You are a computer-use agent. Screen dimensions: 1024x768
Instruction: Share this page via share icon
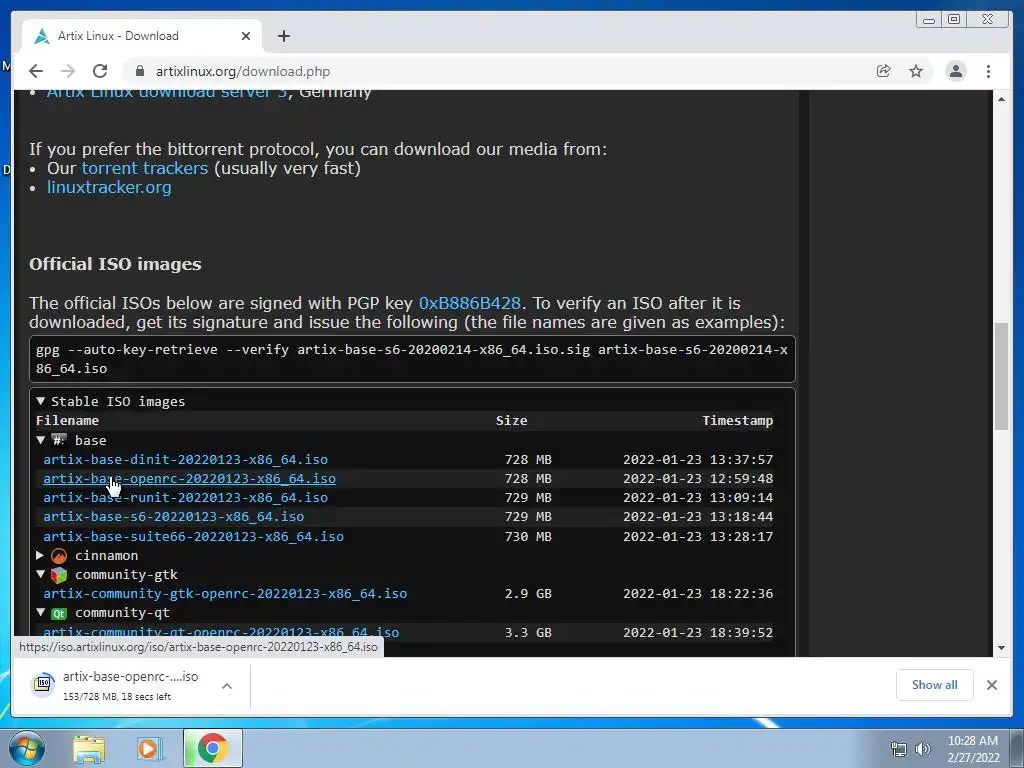point(884,71)
